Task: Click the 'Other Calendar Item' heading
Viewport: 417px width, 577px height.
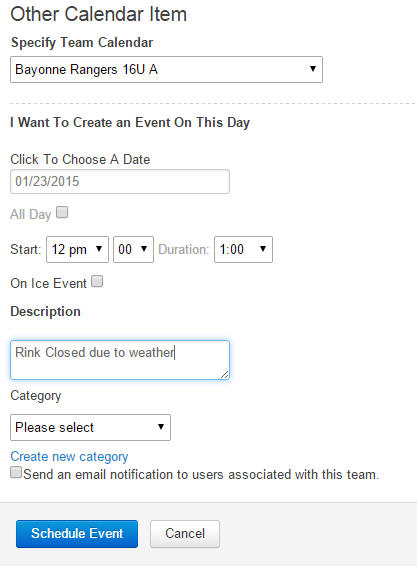Action: [x=99, y=15]
